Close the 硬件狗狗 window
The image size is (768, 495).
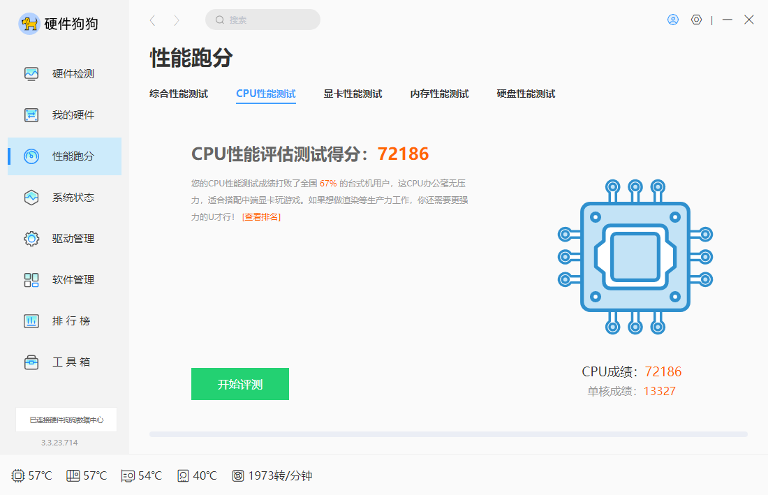click(749, 20)
